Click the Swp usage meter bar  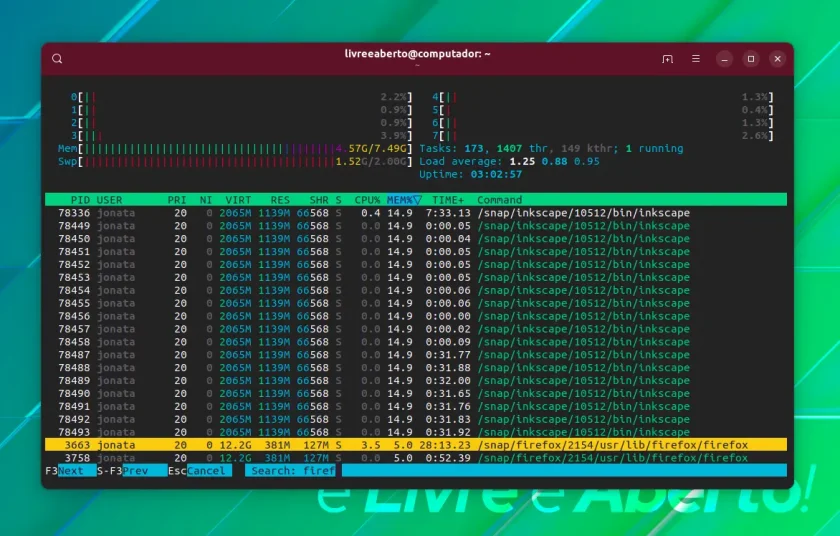(235, 161)
